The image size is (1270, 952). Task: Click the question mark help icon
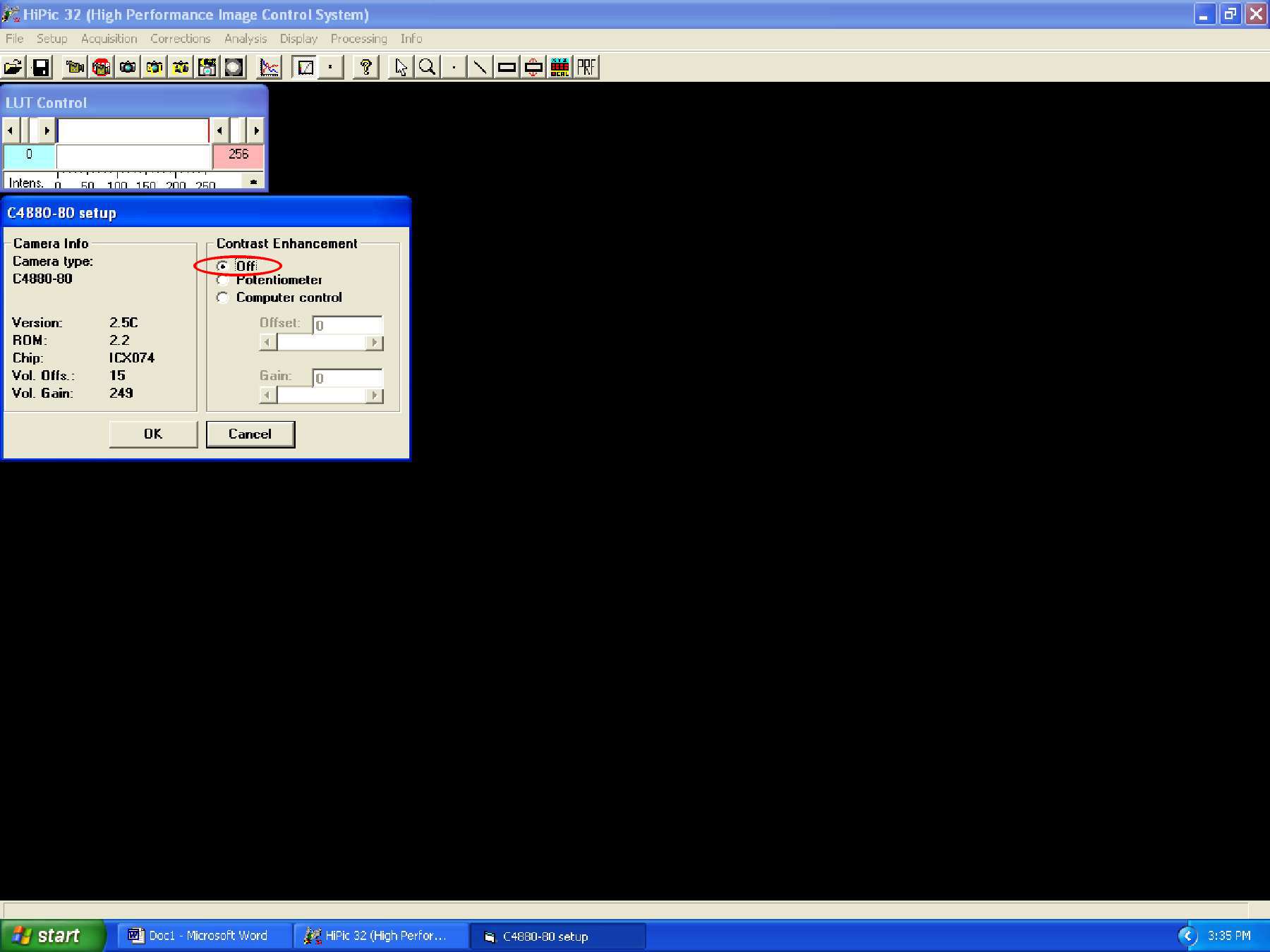click(x=365, y=67)
